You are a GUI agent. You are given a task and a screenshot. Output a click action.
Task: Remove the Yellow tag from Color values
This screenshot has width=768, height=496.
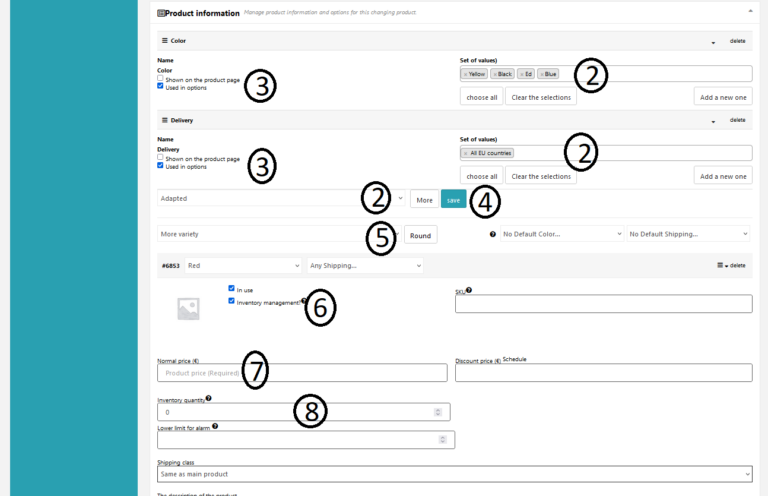tap(465, 74)
